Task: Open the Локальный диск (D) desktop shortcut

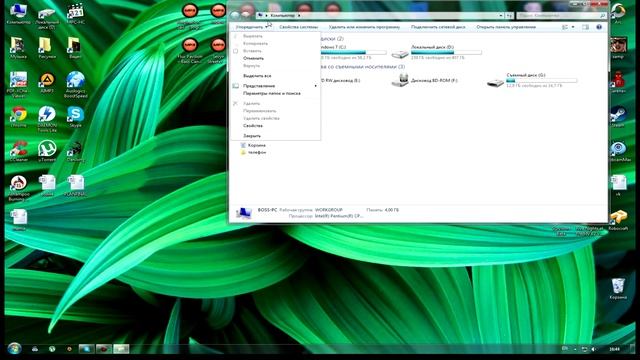Action: (x=47, y=16)
